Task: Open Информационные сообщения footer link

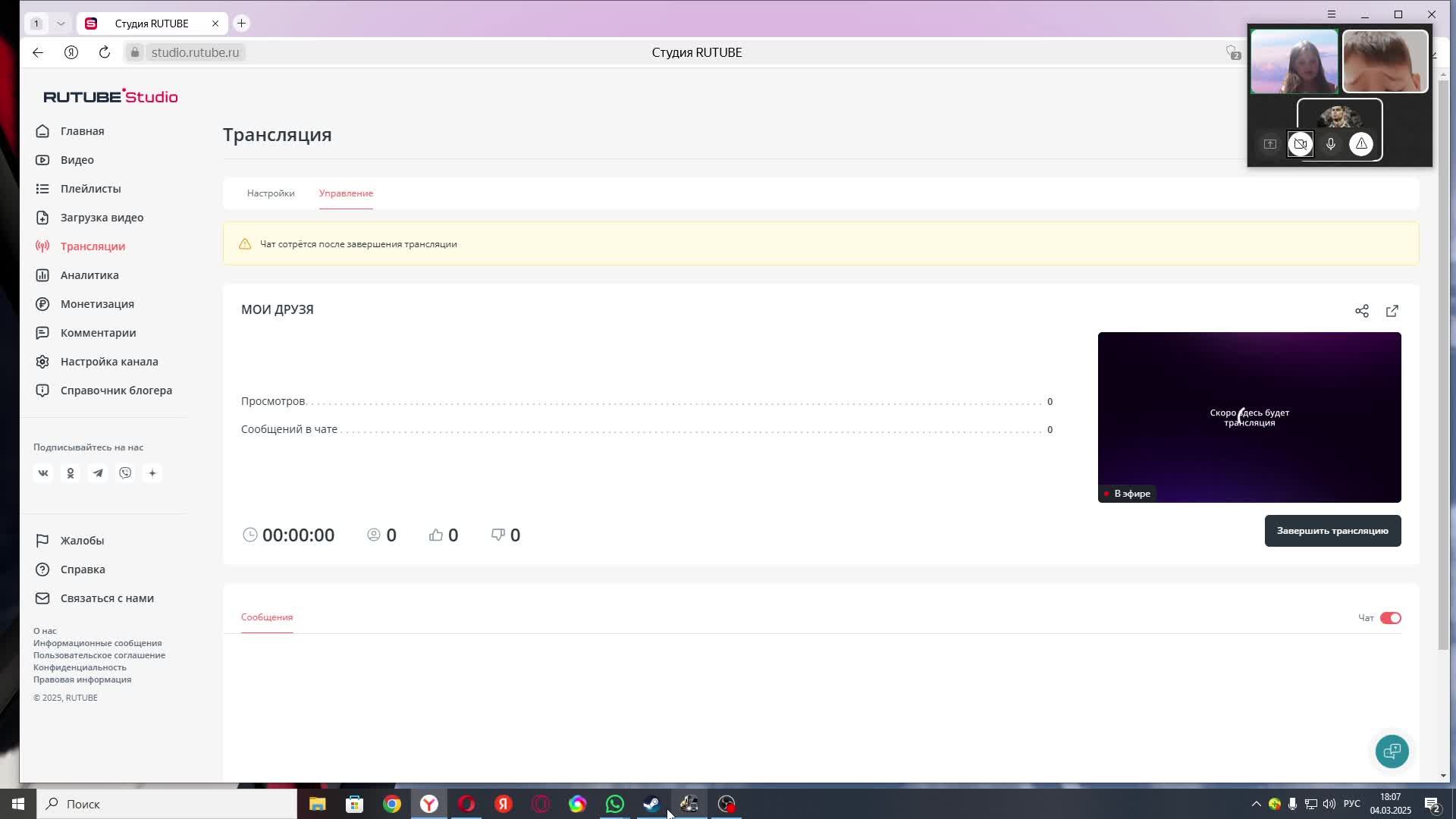Action: [x=97, y=643]
